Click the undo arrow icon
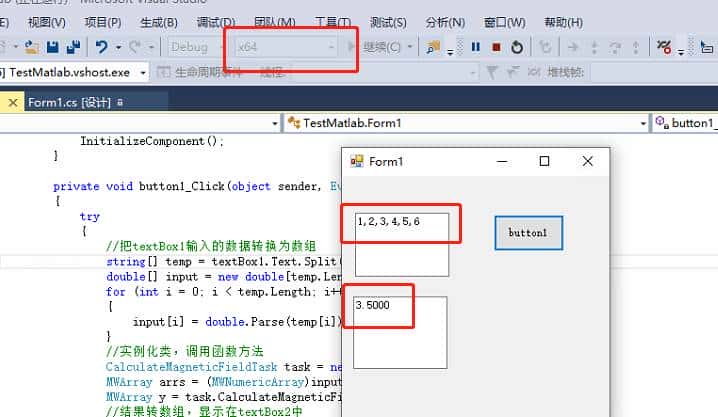This screenshot has width=718, height=417. (x=102, y=47)
